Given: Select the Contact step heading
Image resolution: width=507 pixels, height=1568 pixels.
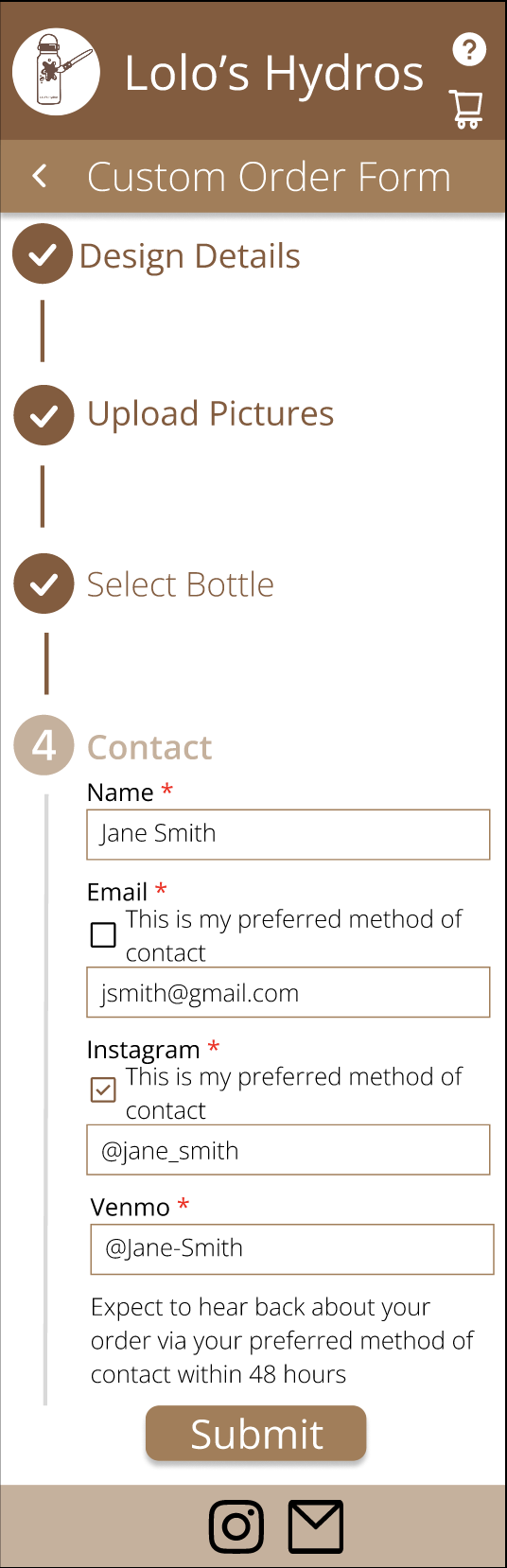Looking at the screenshot, I should coord(149,747).
